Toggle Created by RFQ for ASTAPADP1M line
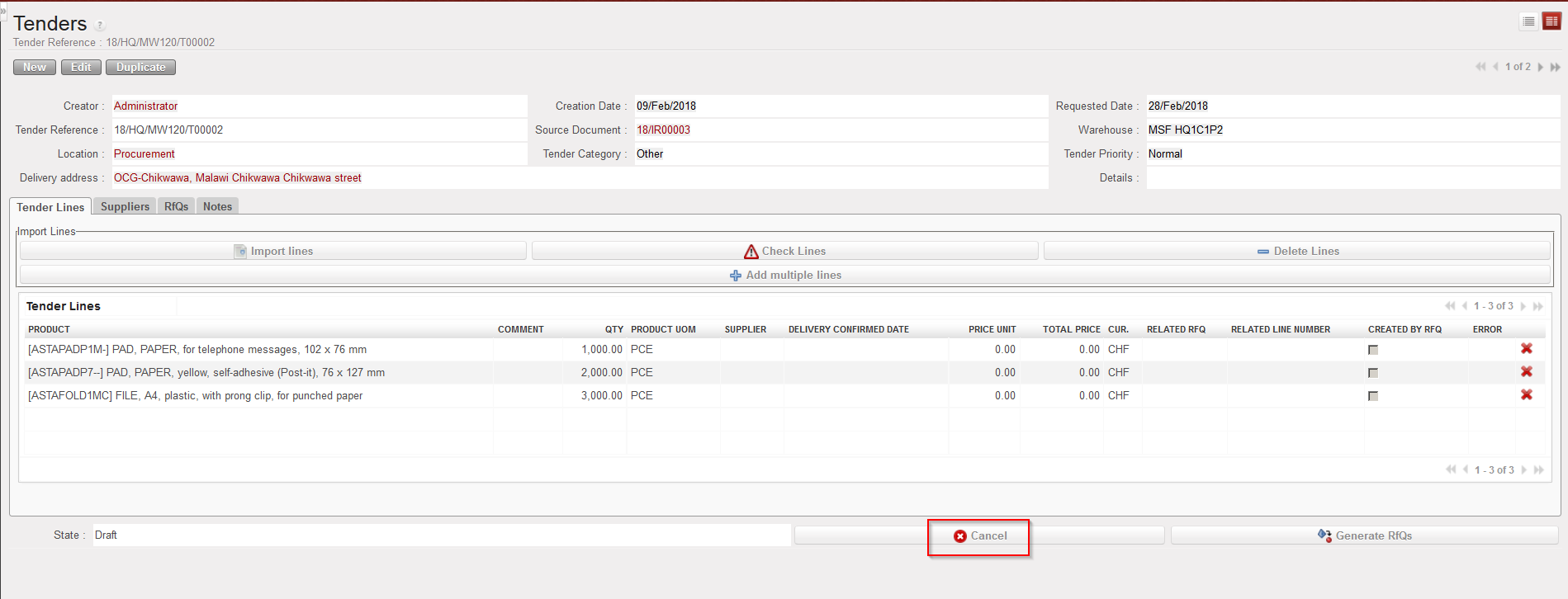This screenshot has width=1568, height=599. coord(1373,350)
